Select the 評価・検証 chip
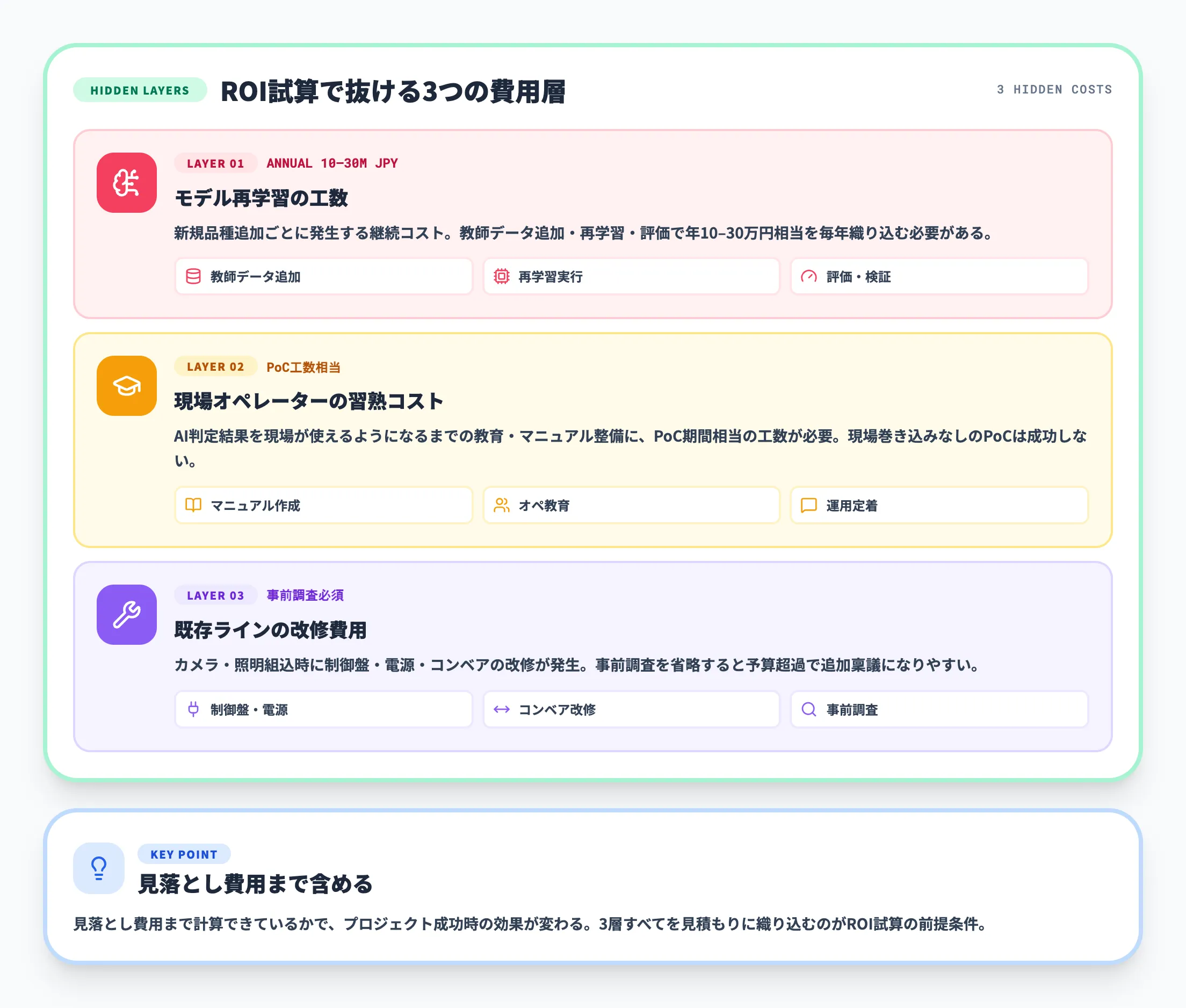The width and height of the screenshot is (1186, 1008). click(939, 277)
